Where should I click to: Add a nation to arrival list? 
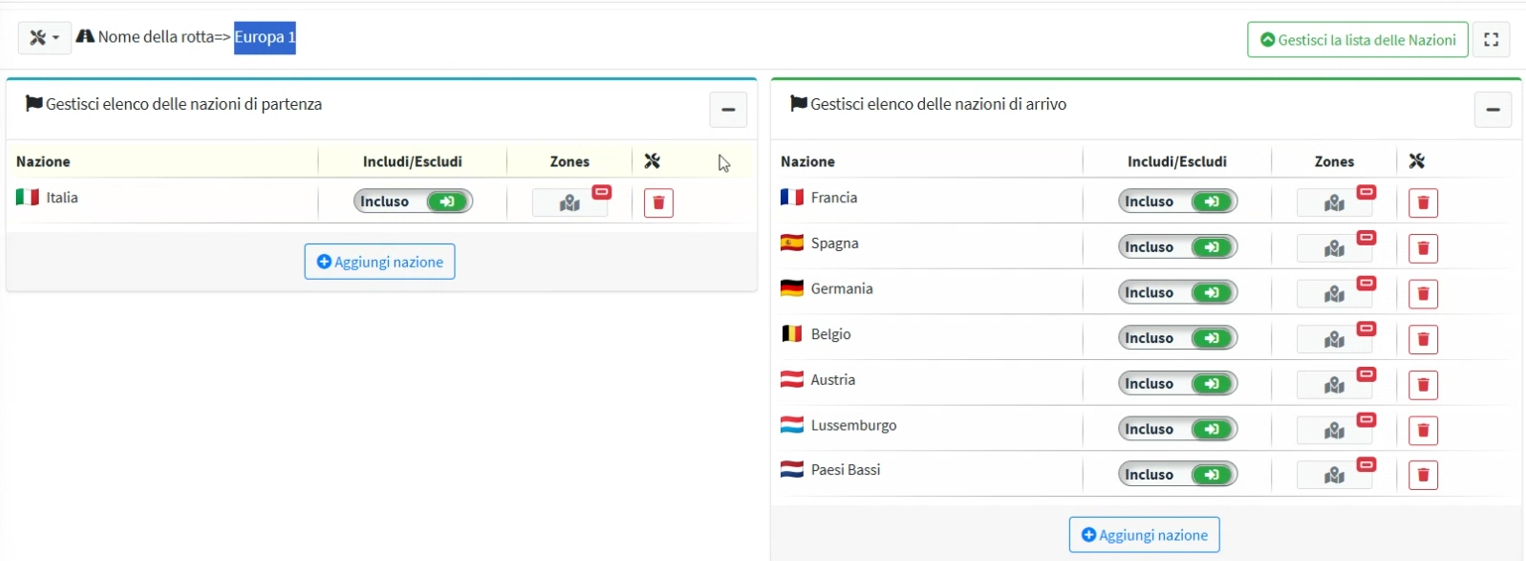click(1144, 535)
